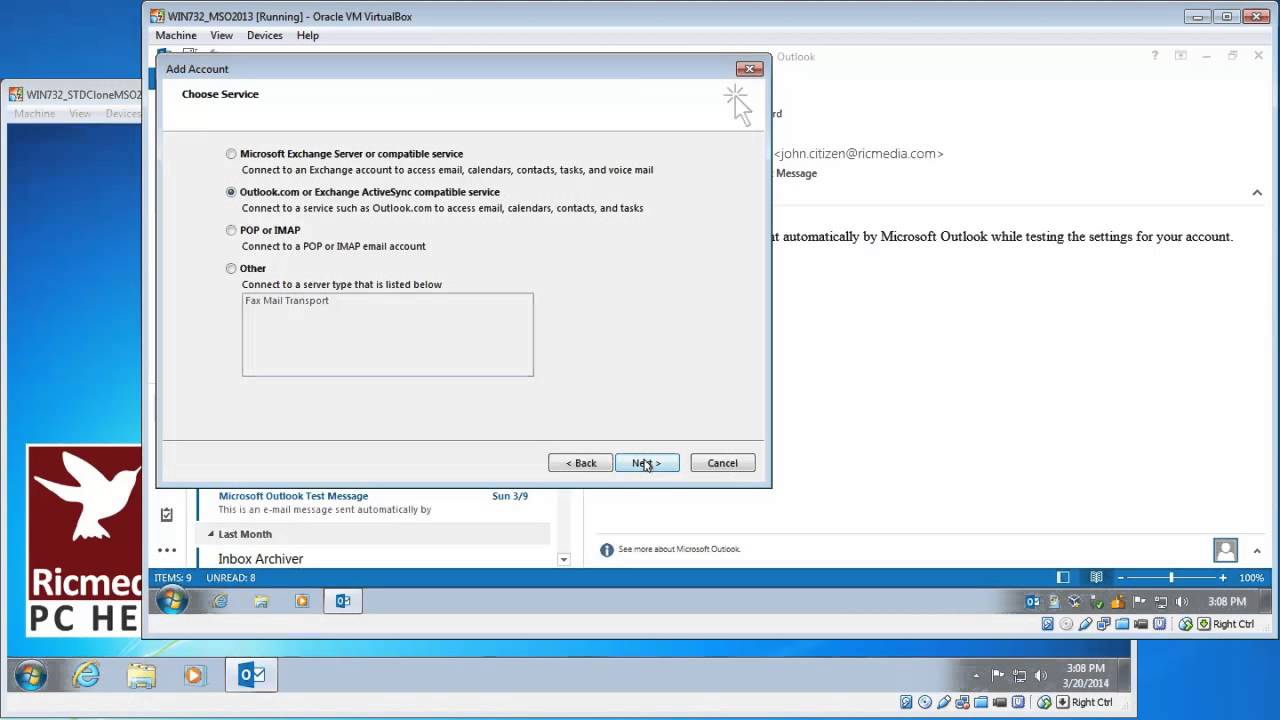
Task: Click the 3:08 PM clock in MSO2013 guest
Action: pos(1227,602)
